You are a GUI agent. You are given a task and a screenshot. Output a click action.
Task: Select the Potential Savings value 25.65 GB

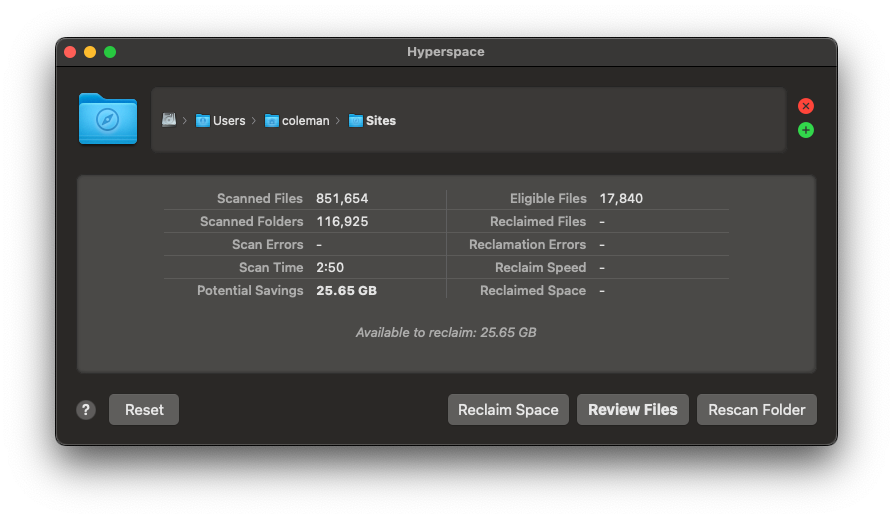point(346,291)
